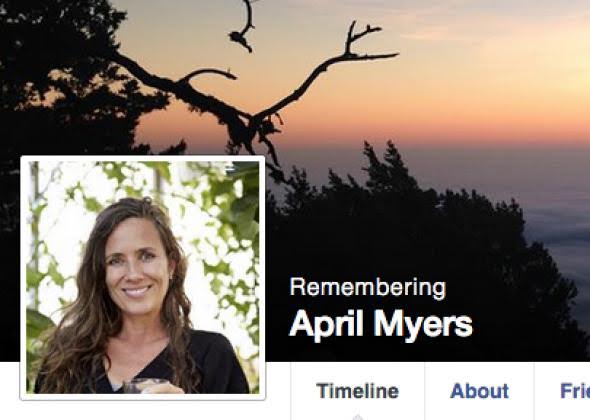Click the pine tree silhouette near the fog
The image size is (590, 420).
point(395,211)
